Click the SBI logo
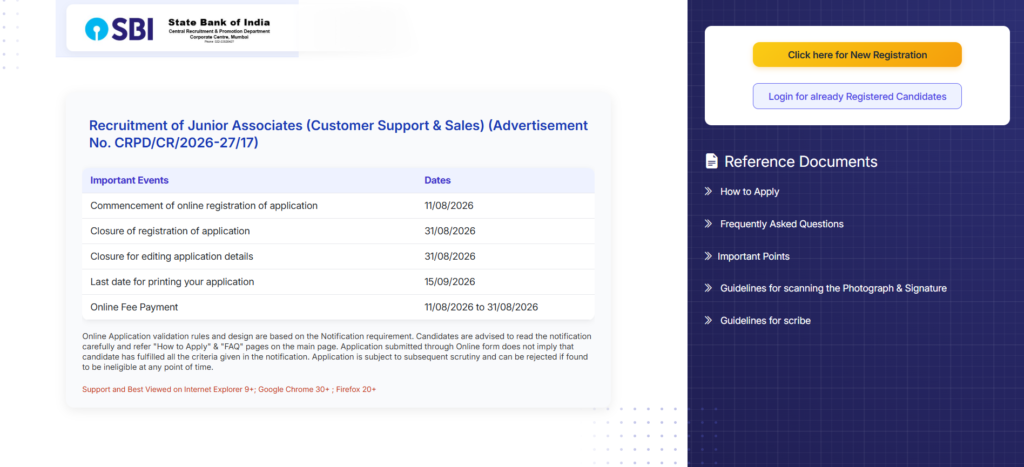Viewport: 1024px width, 467px height. [119, 29]
